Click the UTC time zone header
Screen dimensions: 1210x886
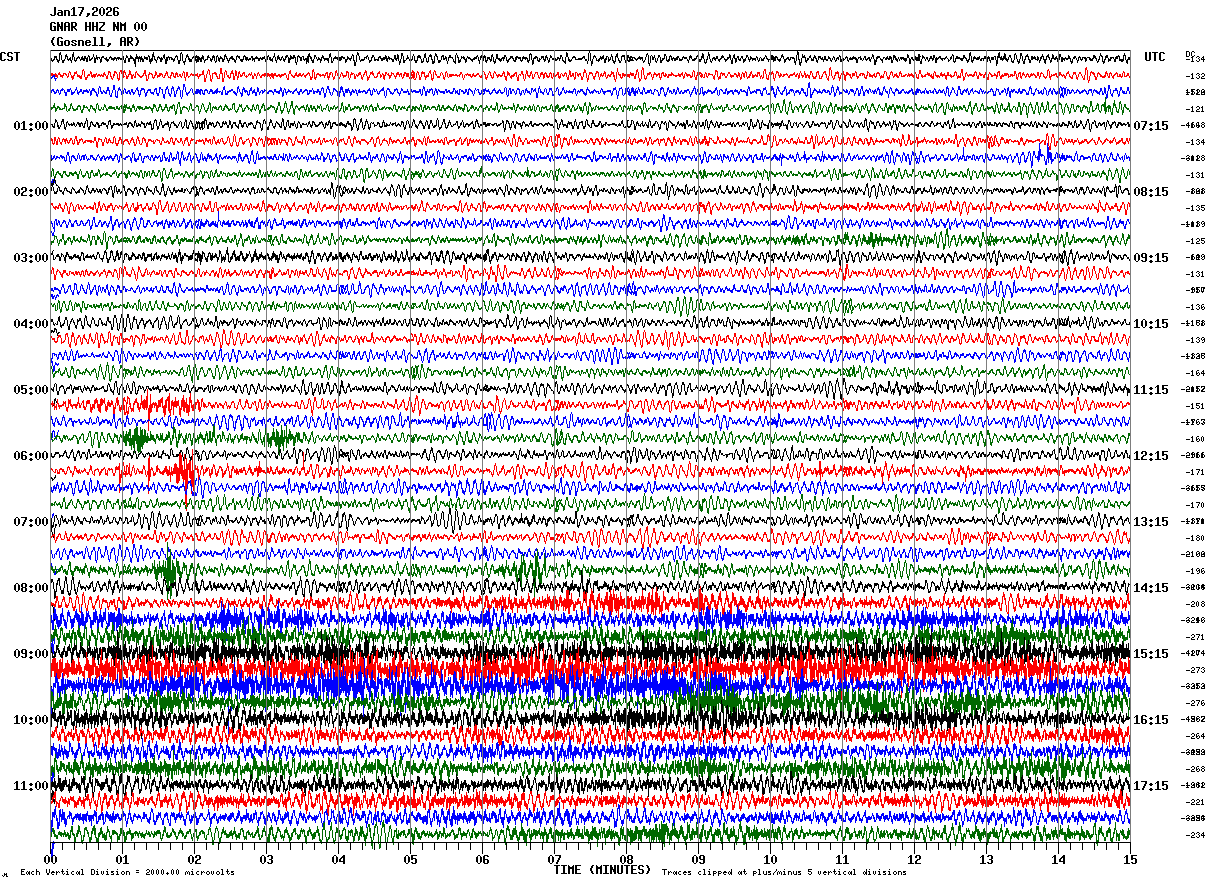click(1155, 57)
